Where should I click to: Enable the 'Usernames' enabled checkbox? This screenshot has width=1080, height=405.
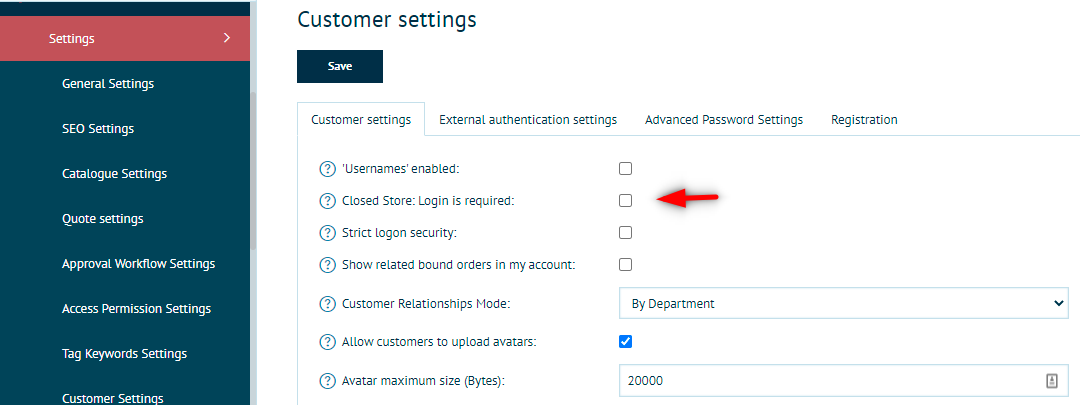tap(626, 168)
